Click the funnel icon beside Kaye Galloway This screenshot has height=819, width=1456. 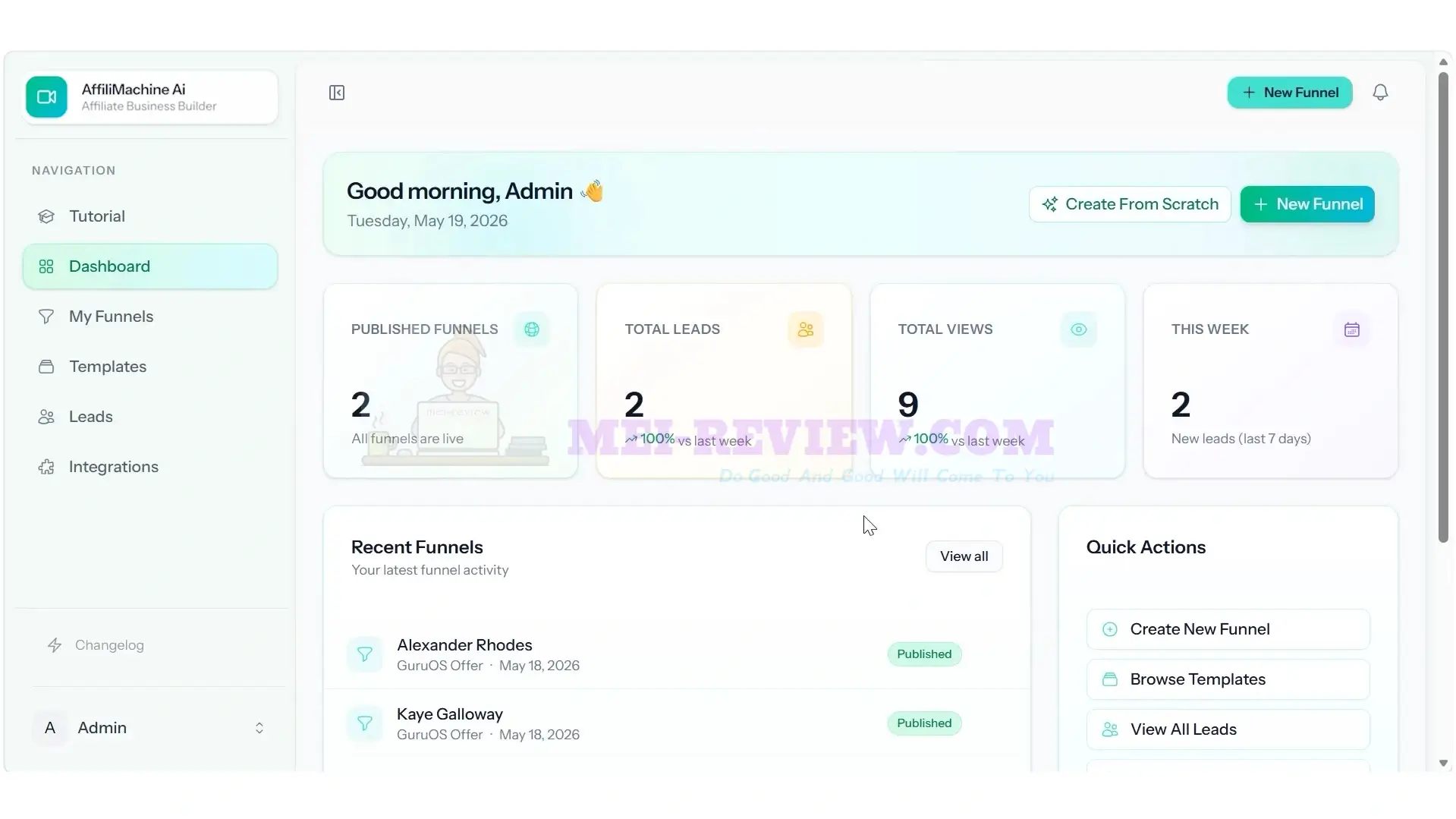click(x=365, y=723)
